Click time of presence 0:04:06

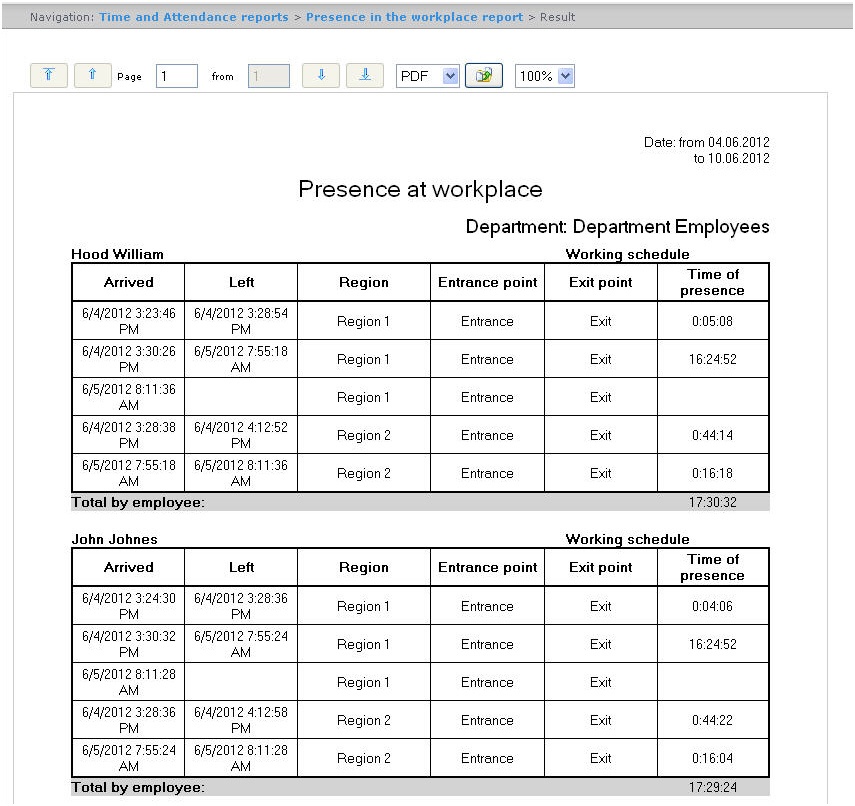712,606
